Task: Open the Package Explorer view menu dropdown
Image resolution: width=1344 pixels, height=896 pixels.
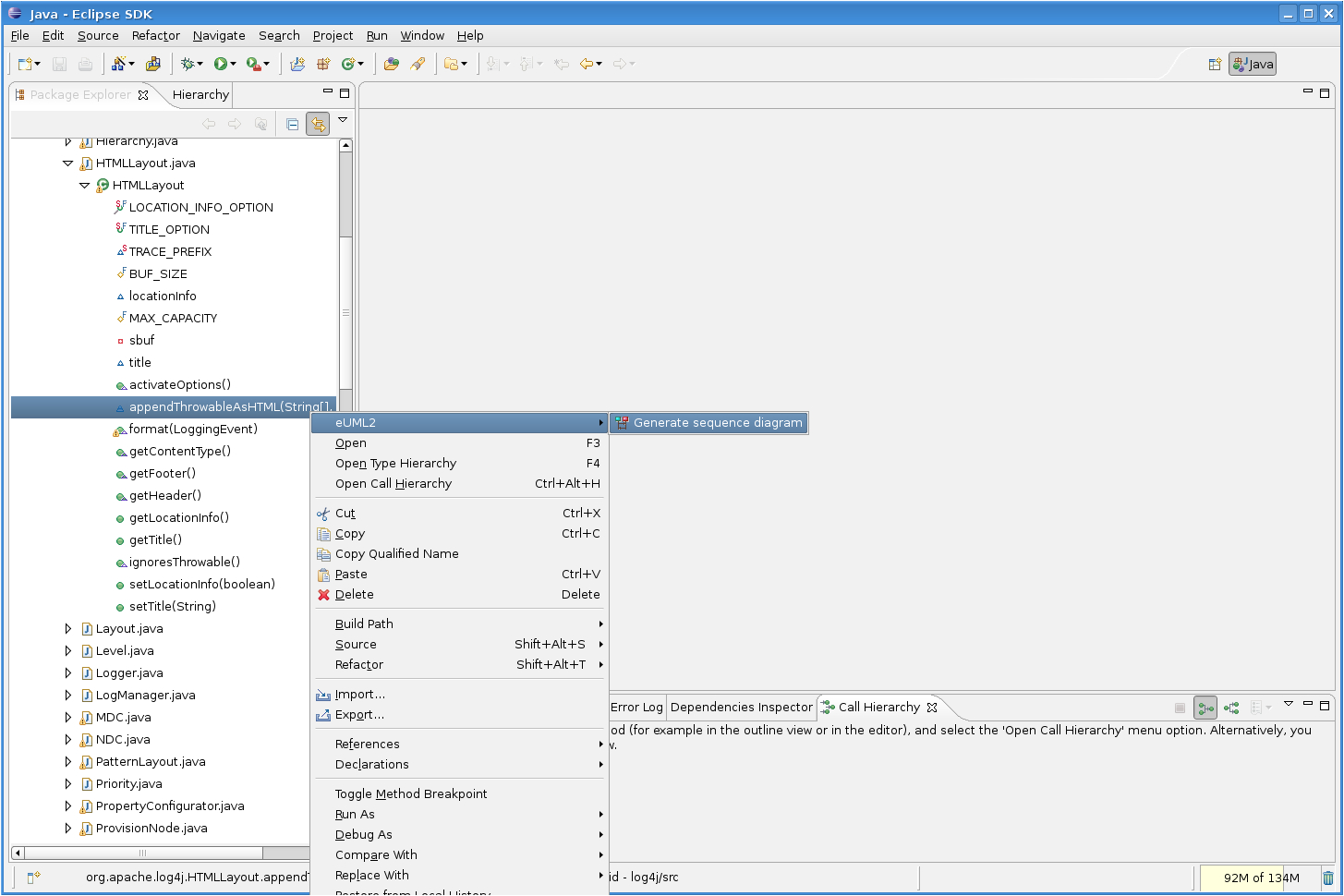Action: tap(342, 120)
